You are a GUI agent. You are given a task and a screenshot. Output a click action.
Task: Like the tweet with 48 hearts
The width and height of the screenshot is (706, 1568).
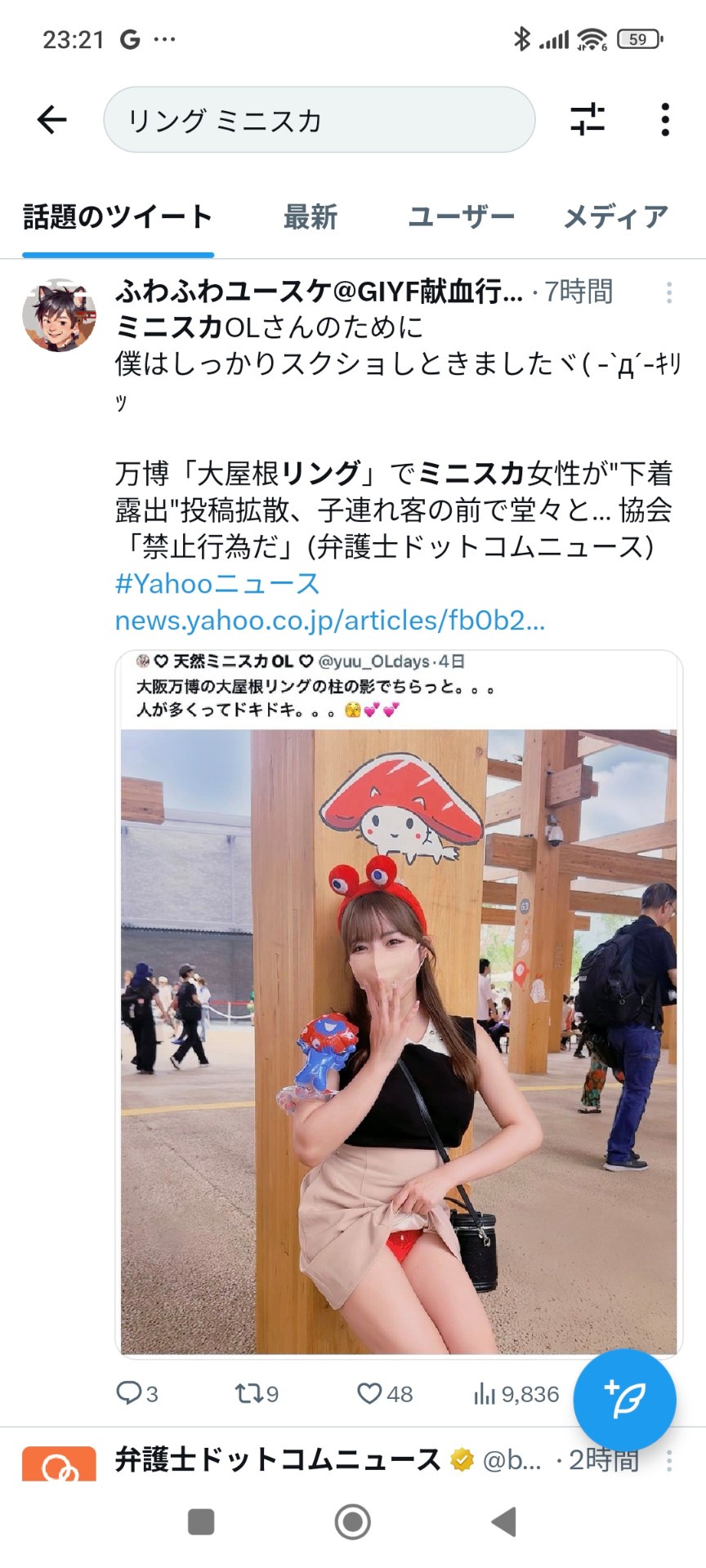[x=385, y=1393]
